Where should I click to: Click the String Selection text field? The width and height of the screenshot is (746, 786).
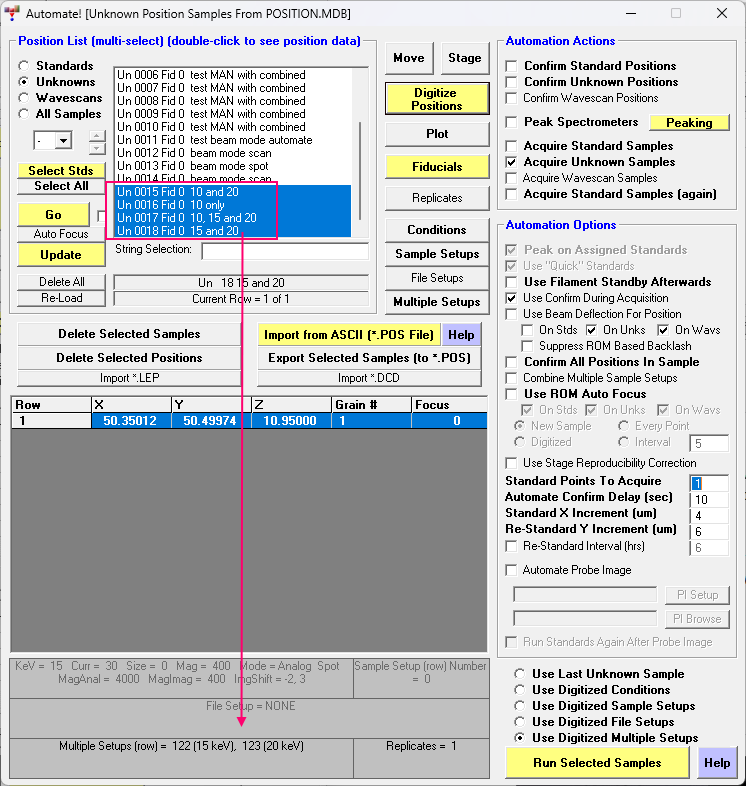click(x=284, y=250)
